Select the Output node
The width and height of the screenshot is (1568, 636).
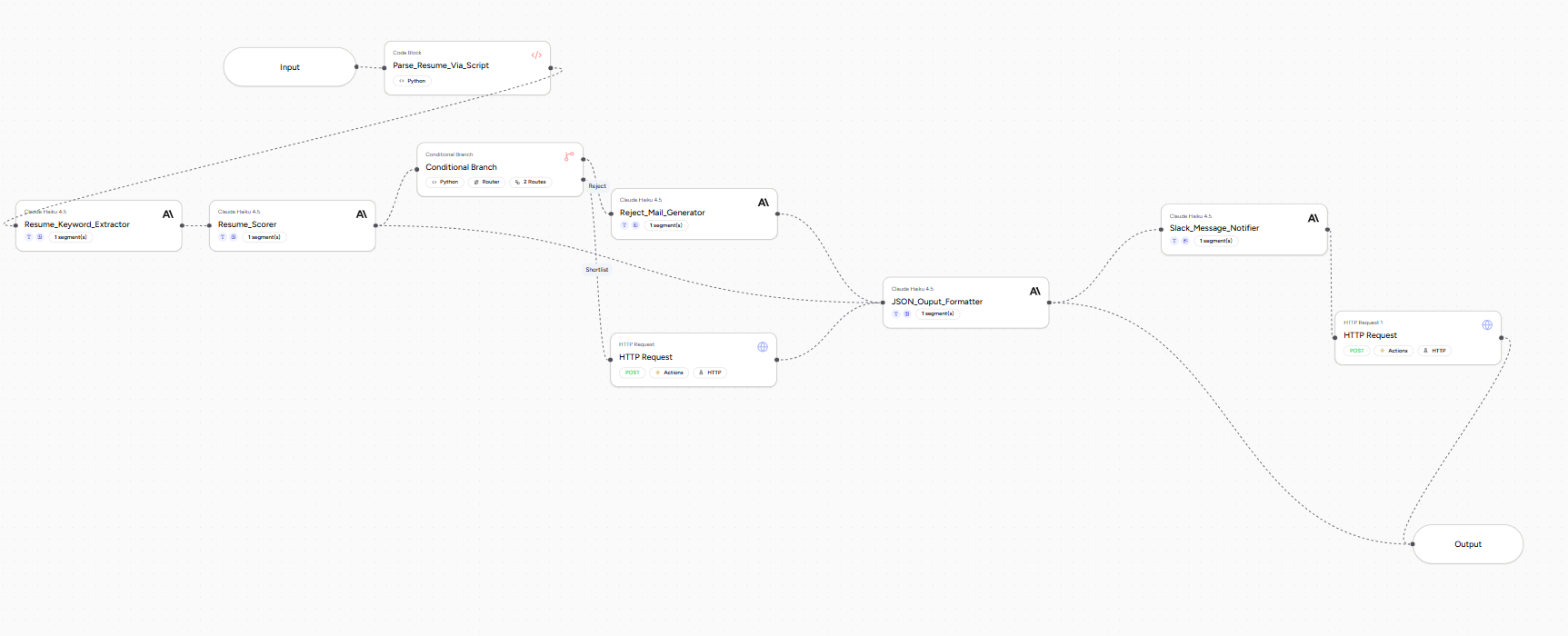pyautogui.click(x=1468, y=544)
